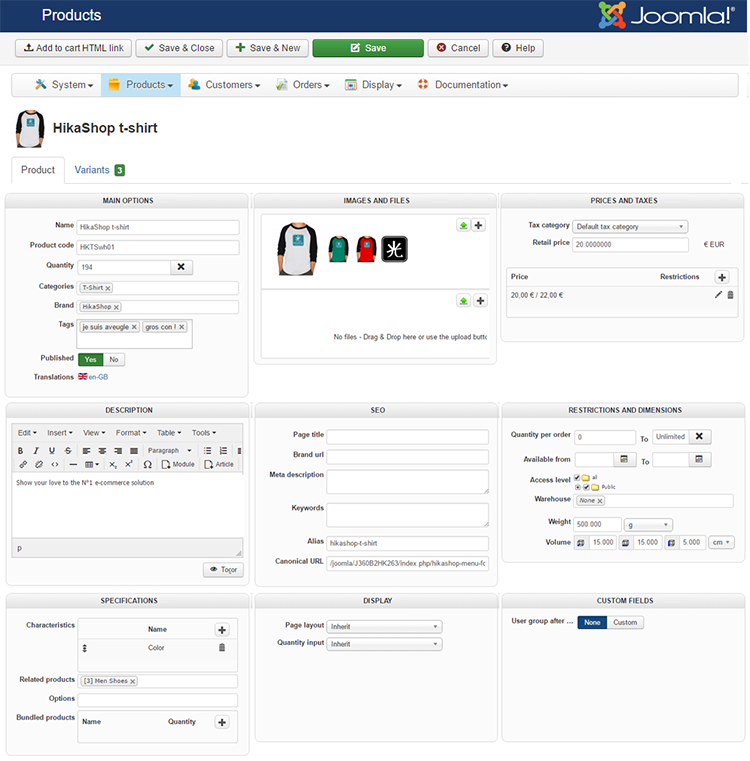This screenshot has height=761, width=750.
Task: Click Add to cart HTML link button
Action: (x=73, y=48)
